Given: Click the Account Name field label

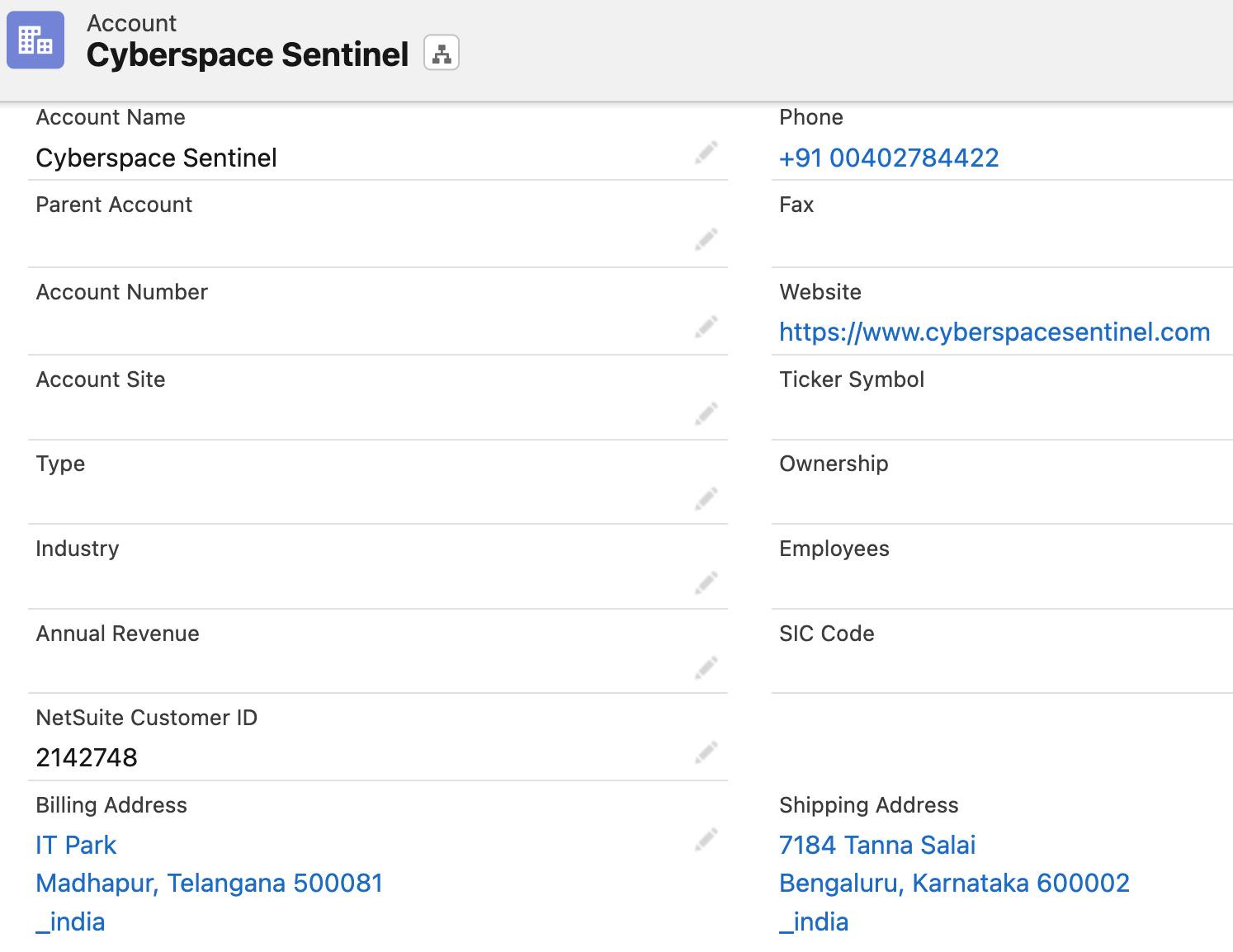Looking at the screenshot, I should [x=111, y=117].
